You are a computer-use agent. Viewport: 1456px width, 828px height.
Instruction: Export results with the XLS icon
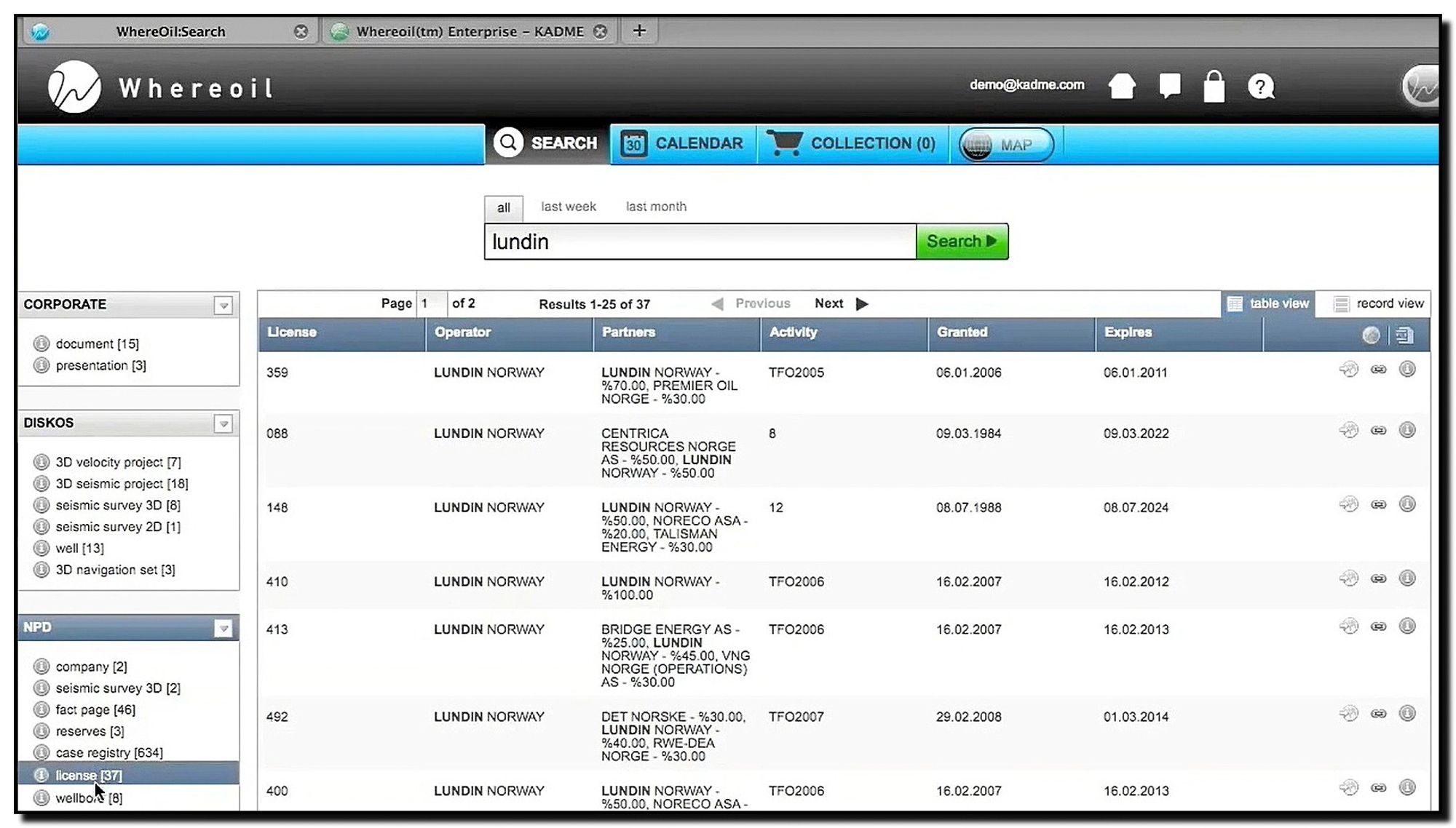[1405, 335]
